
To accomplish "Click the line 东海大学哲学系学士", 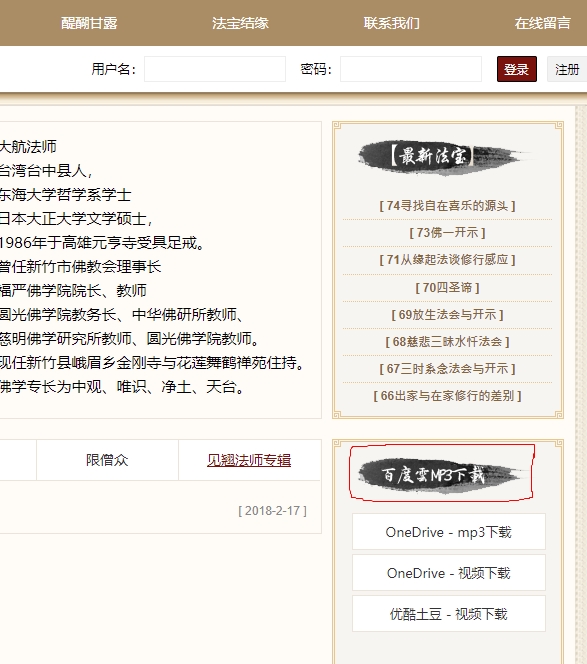I will (x=65, y=195).
